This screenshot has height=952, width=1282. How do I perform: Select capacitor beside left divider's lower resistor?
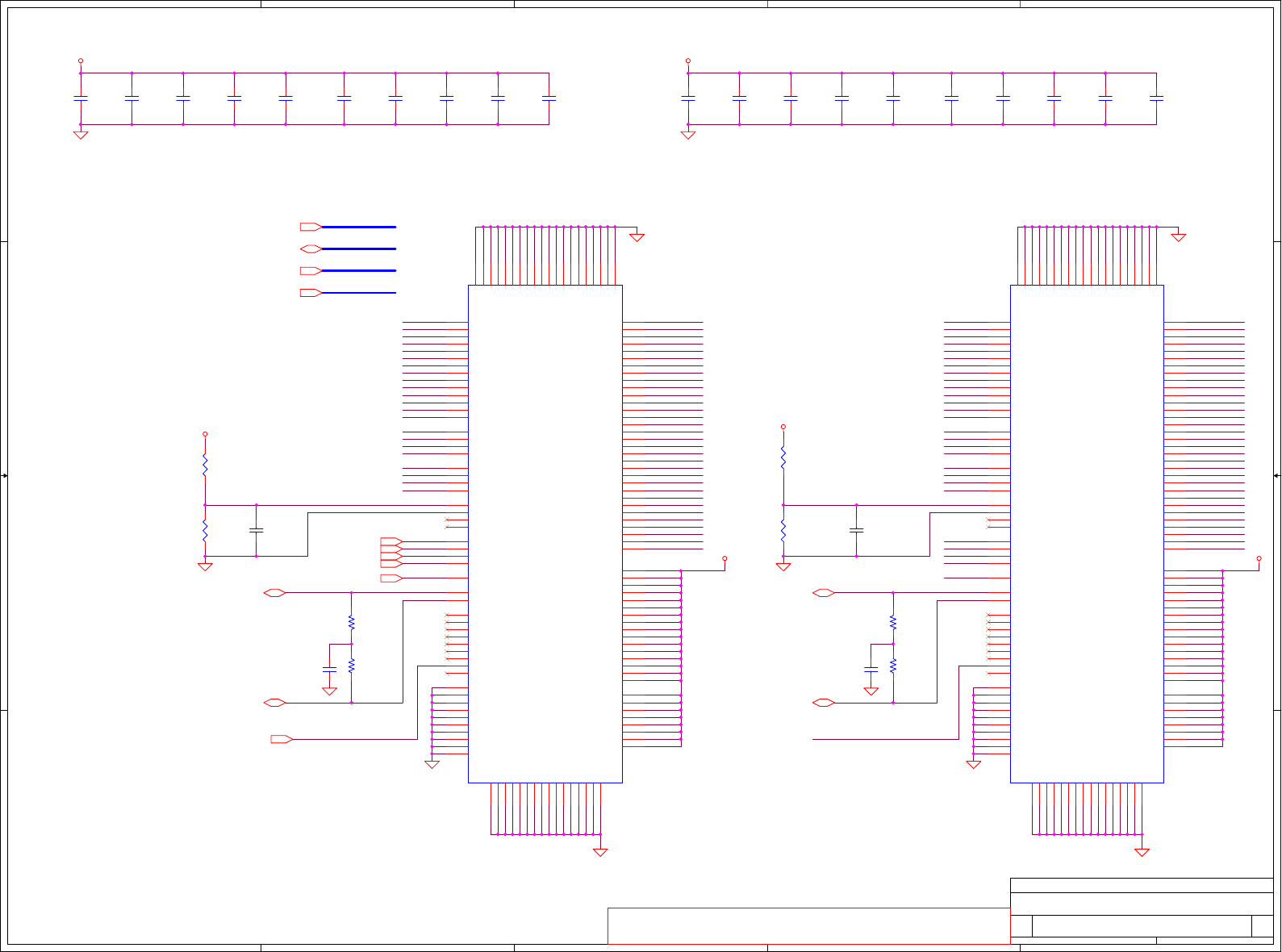(257, 530)
